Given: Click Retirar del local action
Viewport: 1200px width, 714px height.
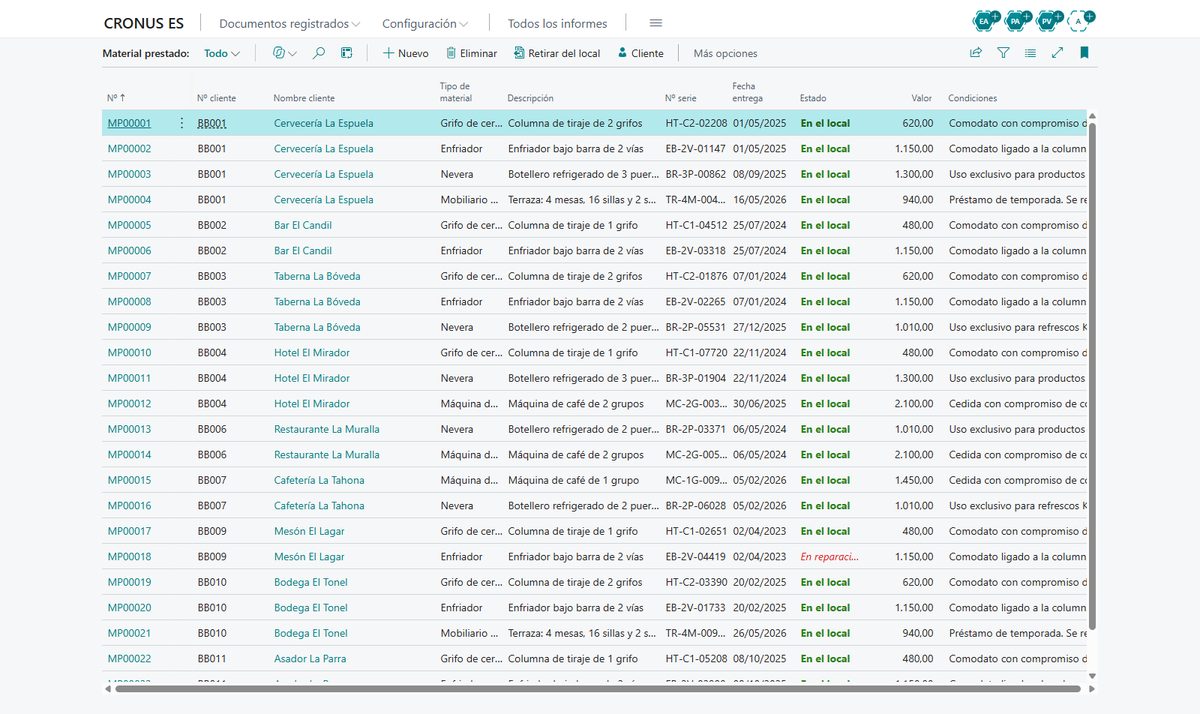Looking at the screenshot, I should (556, 53).
